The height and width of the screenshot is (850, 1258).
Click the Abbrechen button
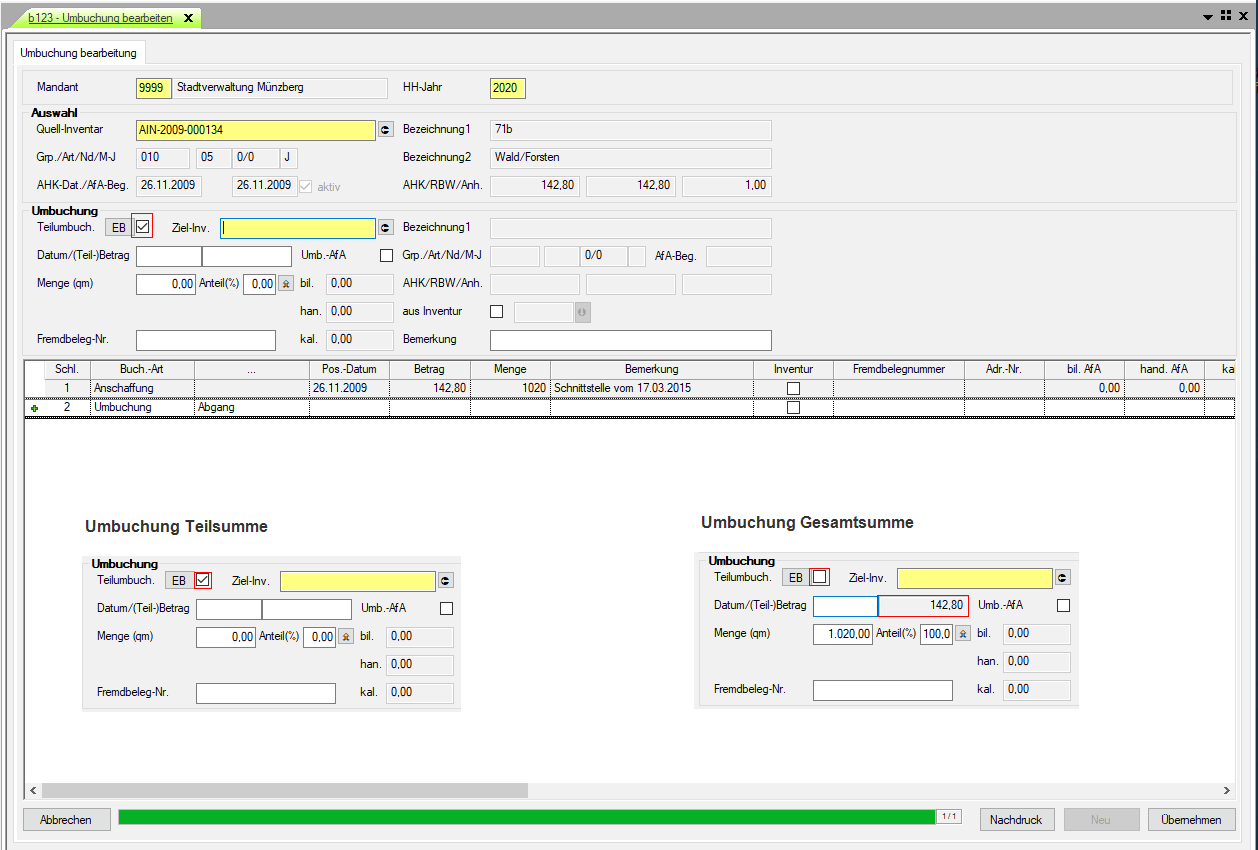point(66,820)
